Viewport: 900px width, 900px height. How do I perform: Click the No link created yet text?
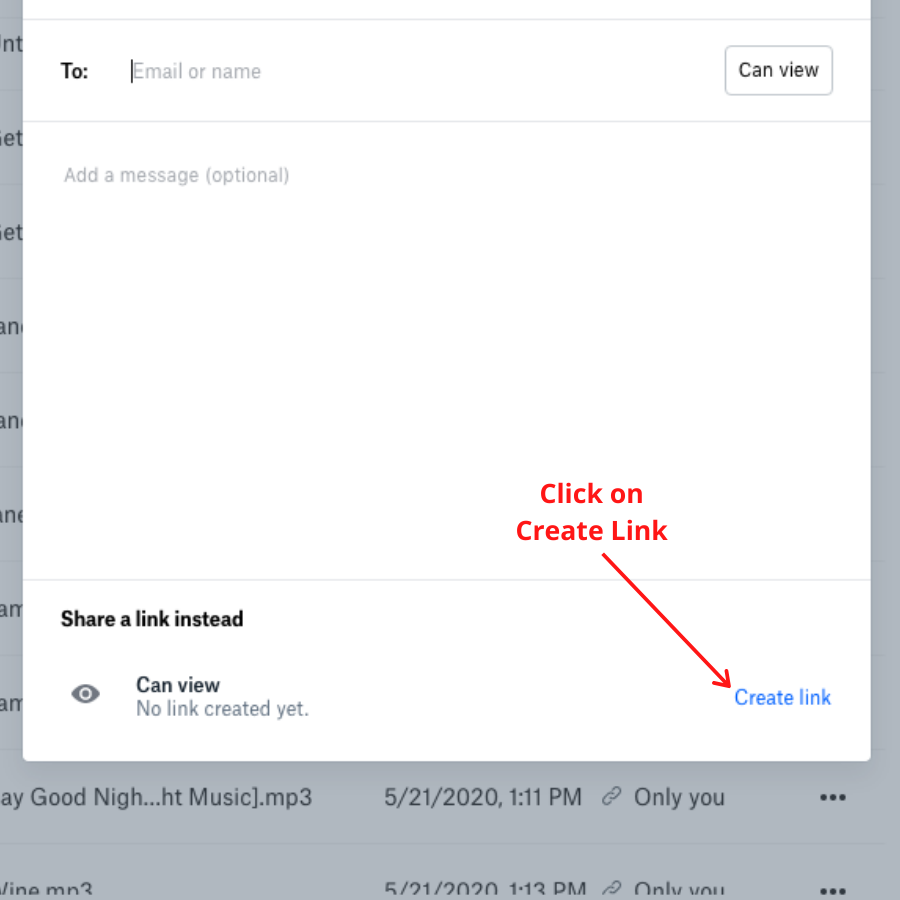[x=223, y=709]
